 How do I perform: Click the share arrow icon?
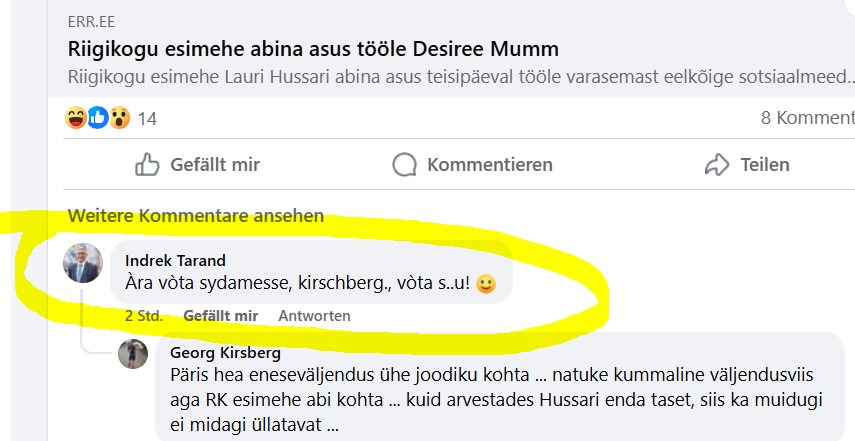pyautogui.click(x=717, y=165)
